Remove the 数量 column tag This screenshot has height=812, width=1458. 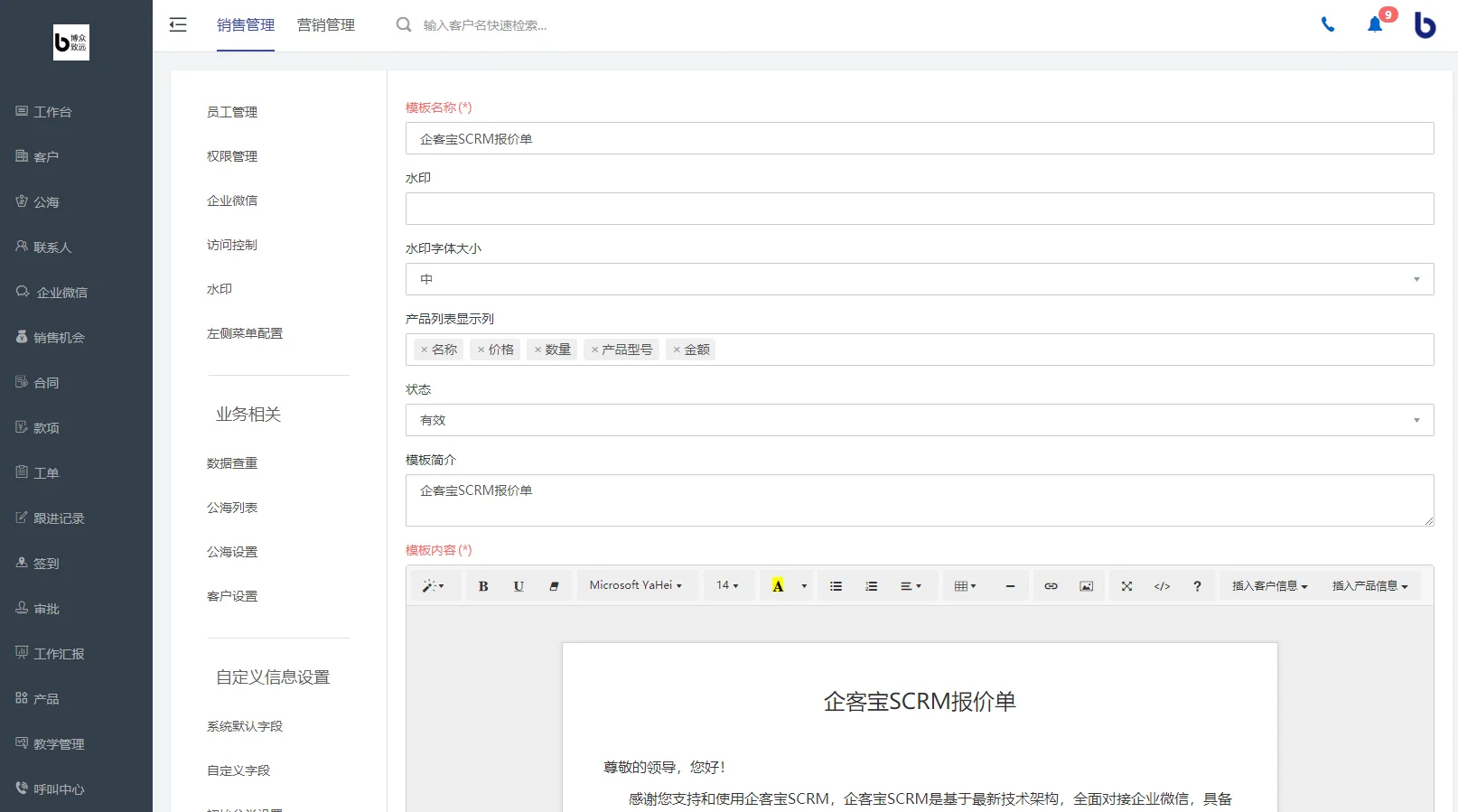click(x=537, y=350)
